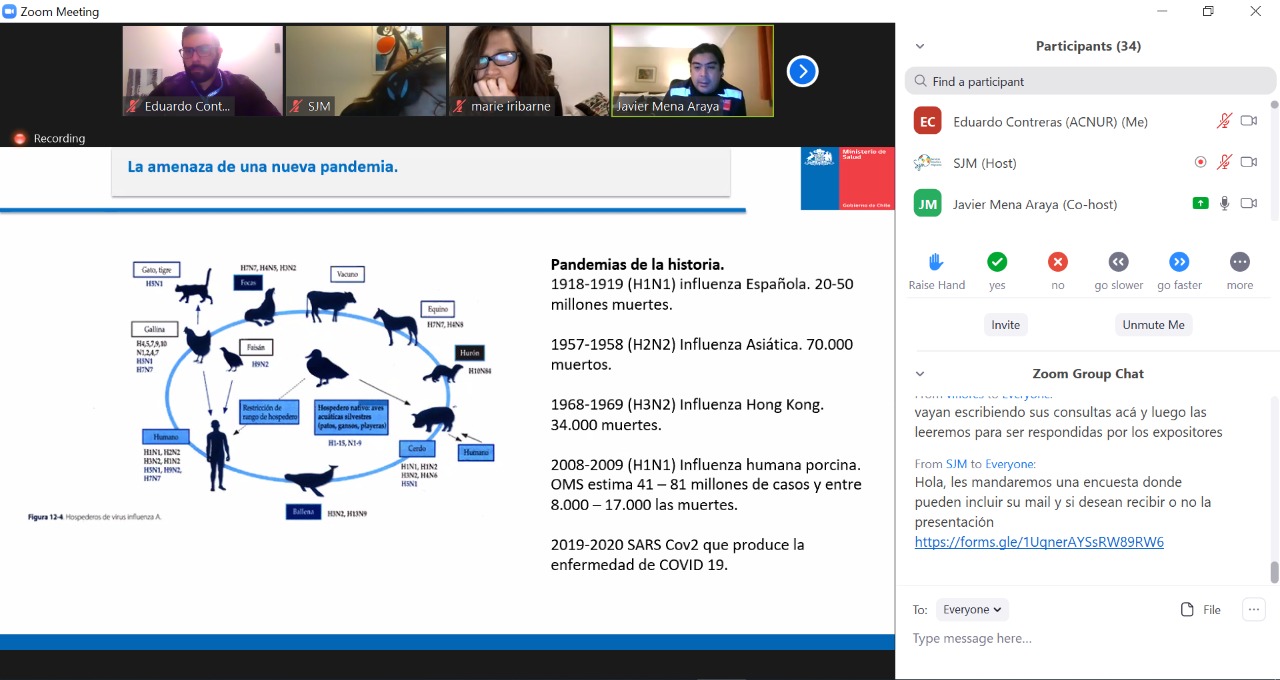Screen dimensions: 1280x680
Task: Click the Invite button
Action: tap(1005, 325)
